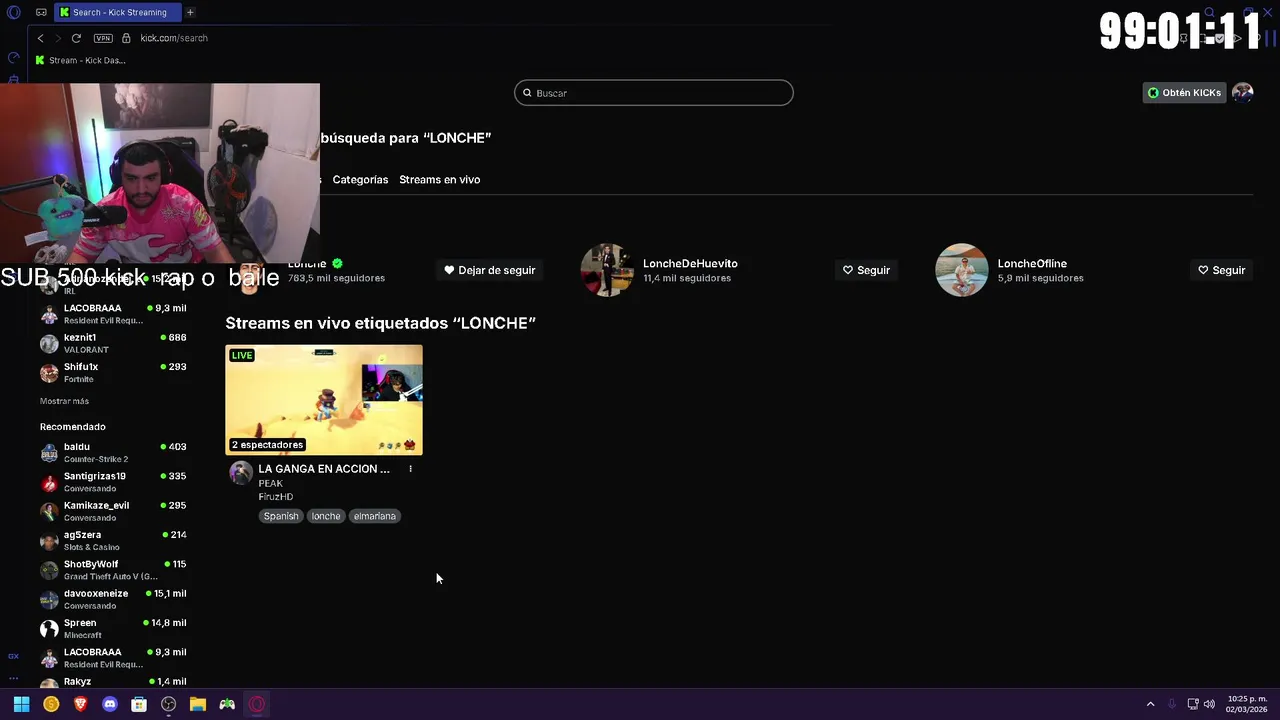Viewport: 1280px width, 720px height.
Task: Open the LoncheOffline channel name
Action: click(1032, 263)
